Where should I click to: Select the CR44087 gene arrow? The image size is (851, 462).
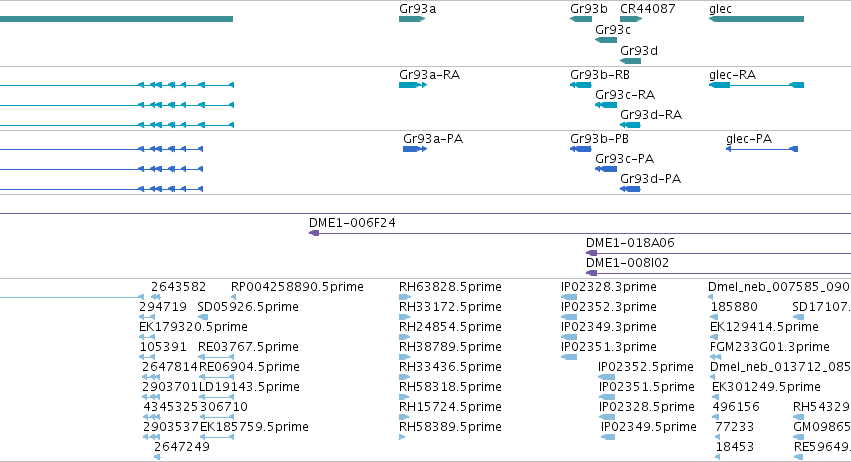(631, 19)
